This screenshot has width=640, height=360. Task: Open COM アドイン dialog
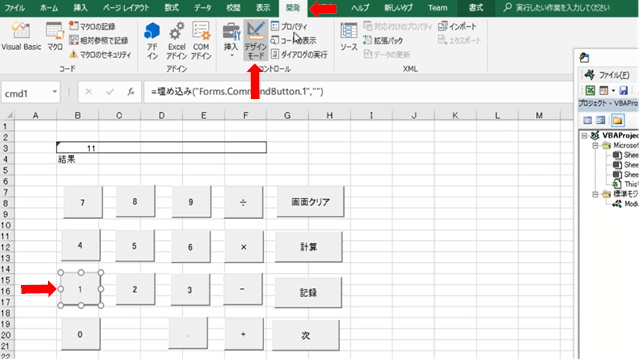point(201,41)
